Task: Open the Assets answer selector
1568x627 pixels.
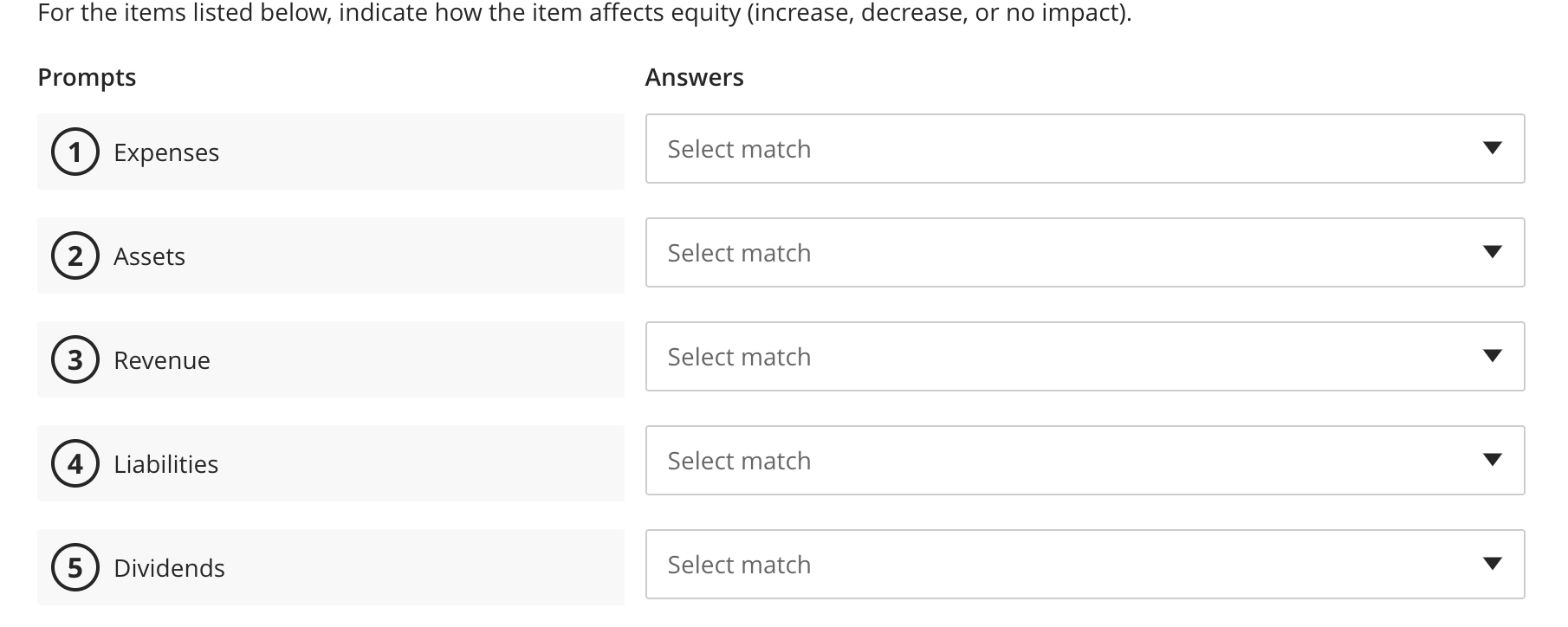Action: point(1085,252)
